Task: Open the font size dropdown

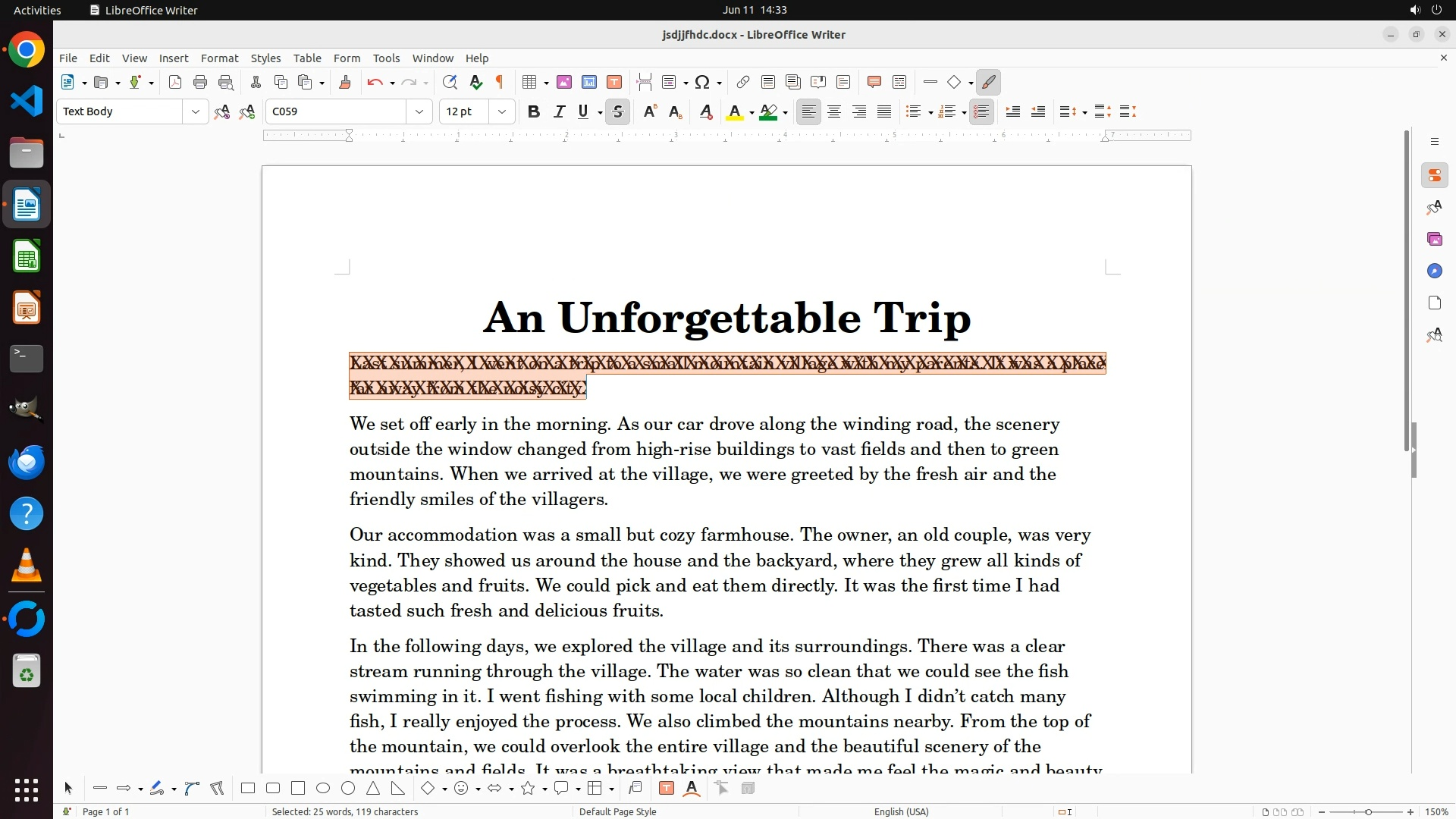Action: (501, 112)
